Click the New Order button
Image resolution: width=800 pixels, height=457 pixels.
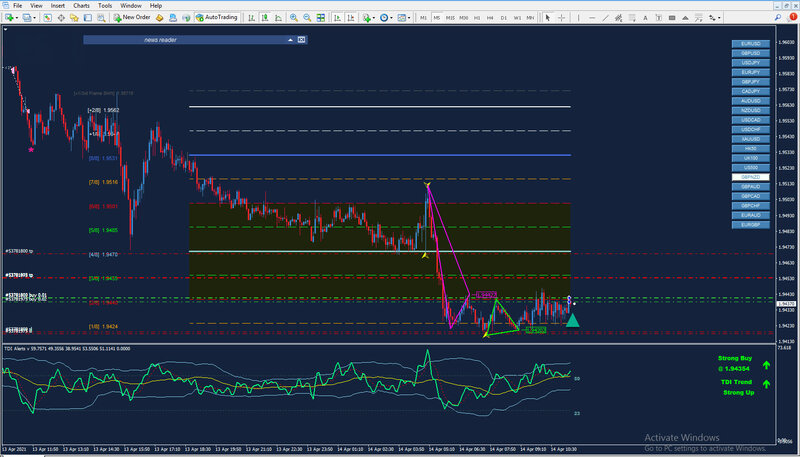[132, 18]
